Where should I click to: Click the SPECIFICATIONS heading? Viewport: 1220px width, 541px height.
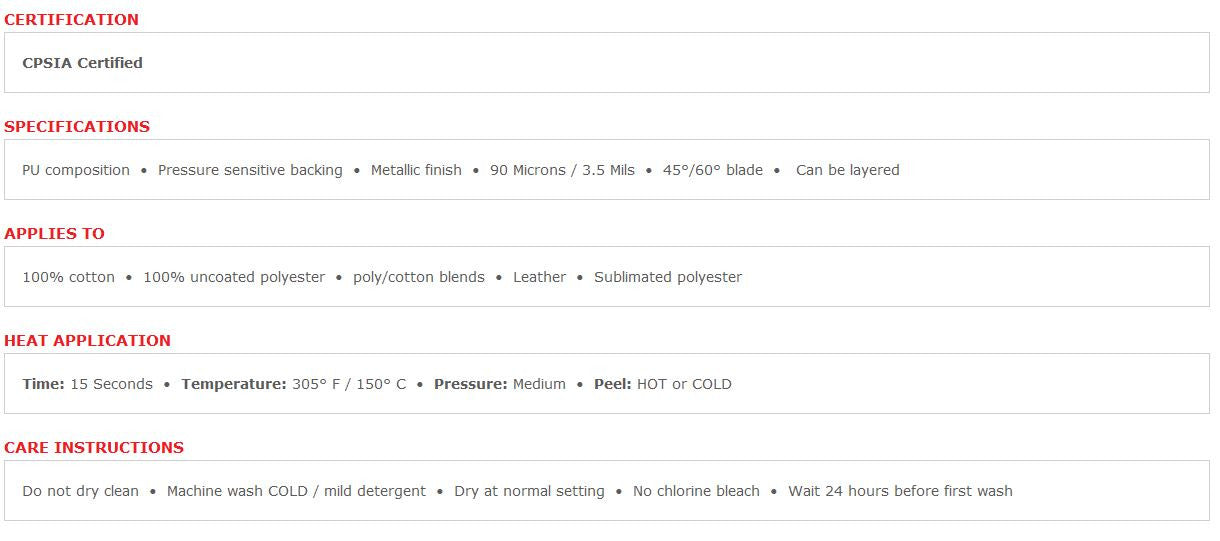(x=77, y=127)
